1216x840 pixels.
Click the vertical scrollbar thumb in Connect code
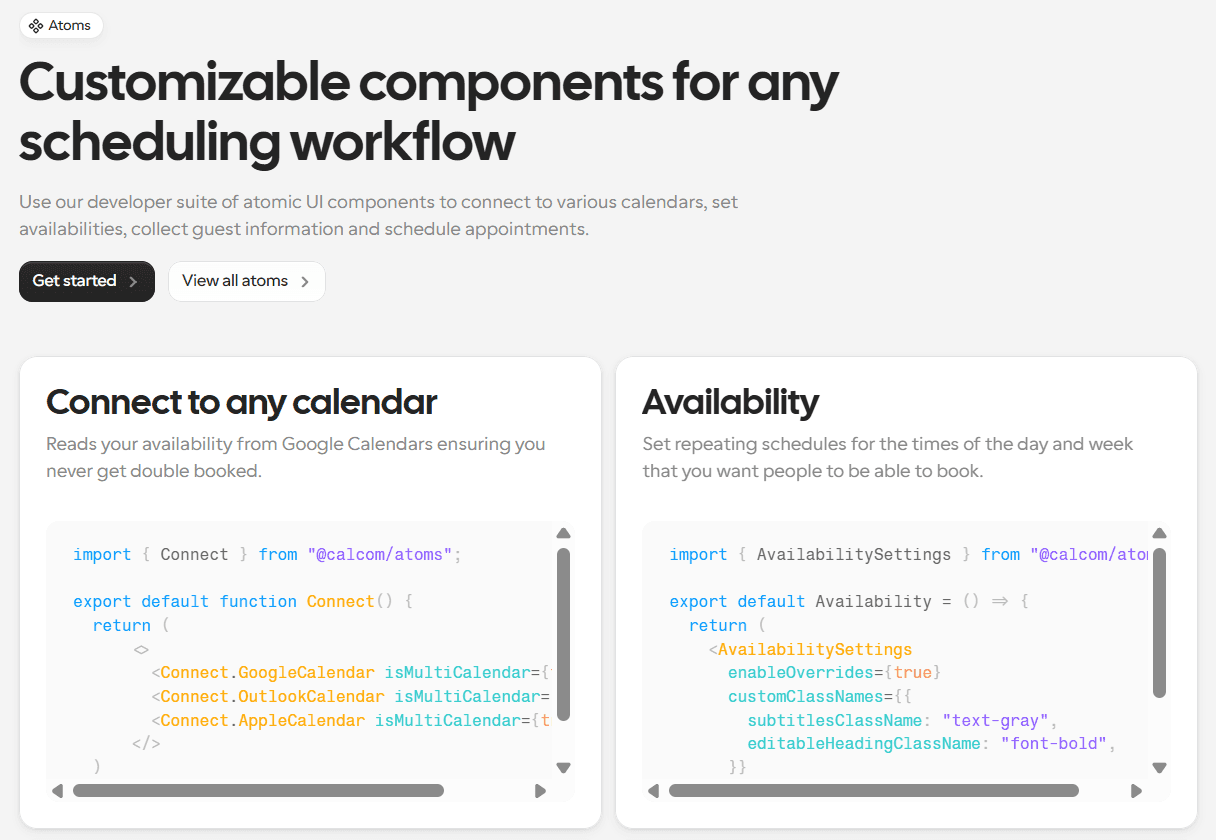[563, 634]
